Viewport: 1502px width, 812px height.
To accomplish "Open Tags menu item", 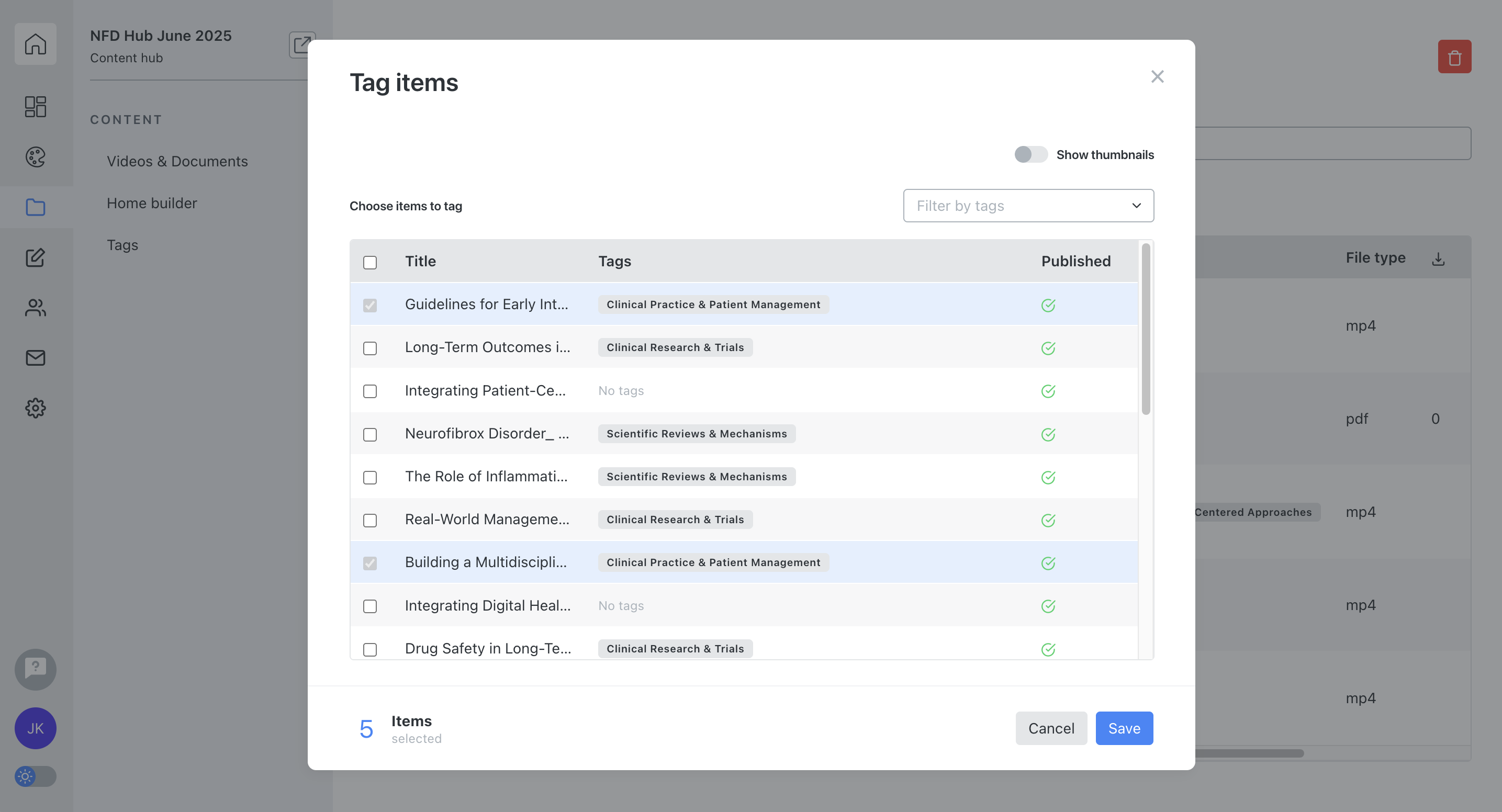I will coord(122,245).
